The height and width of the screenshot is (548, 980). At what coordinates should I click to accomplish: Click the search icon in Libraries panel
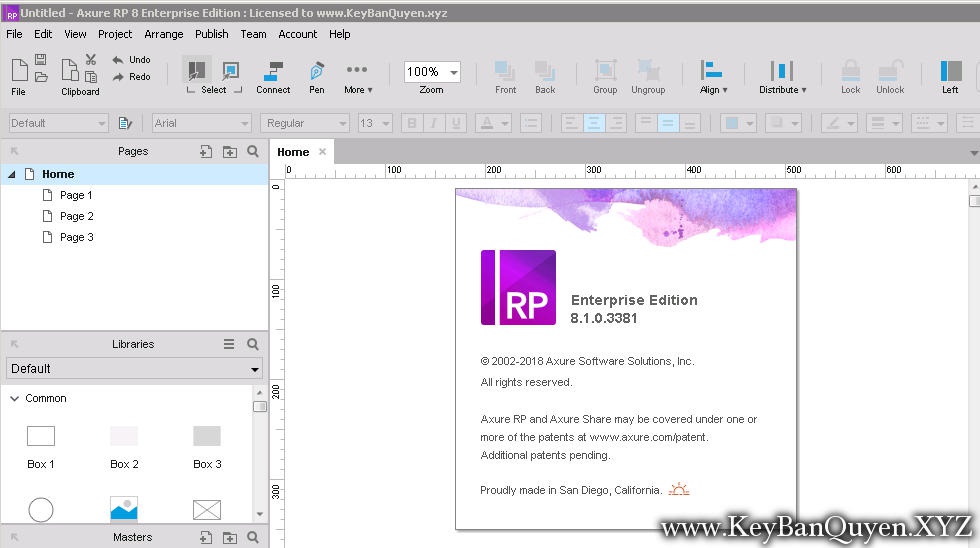pos(252,344)
